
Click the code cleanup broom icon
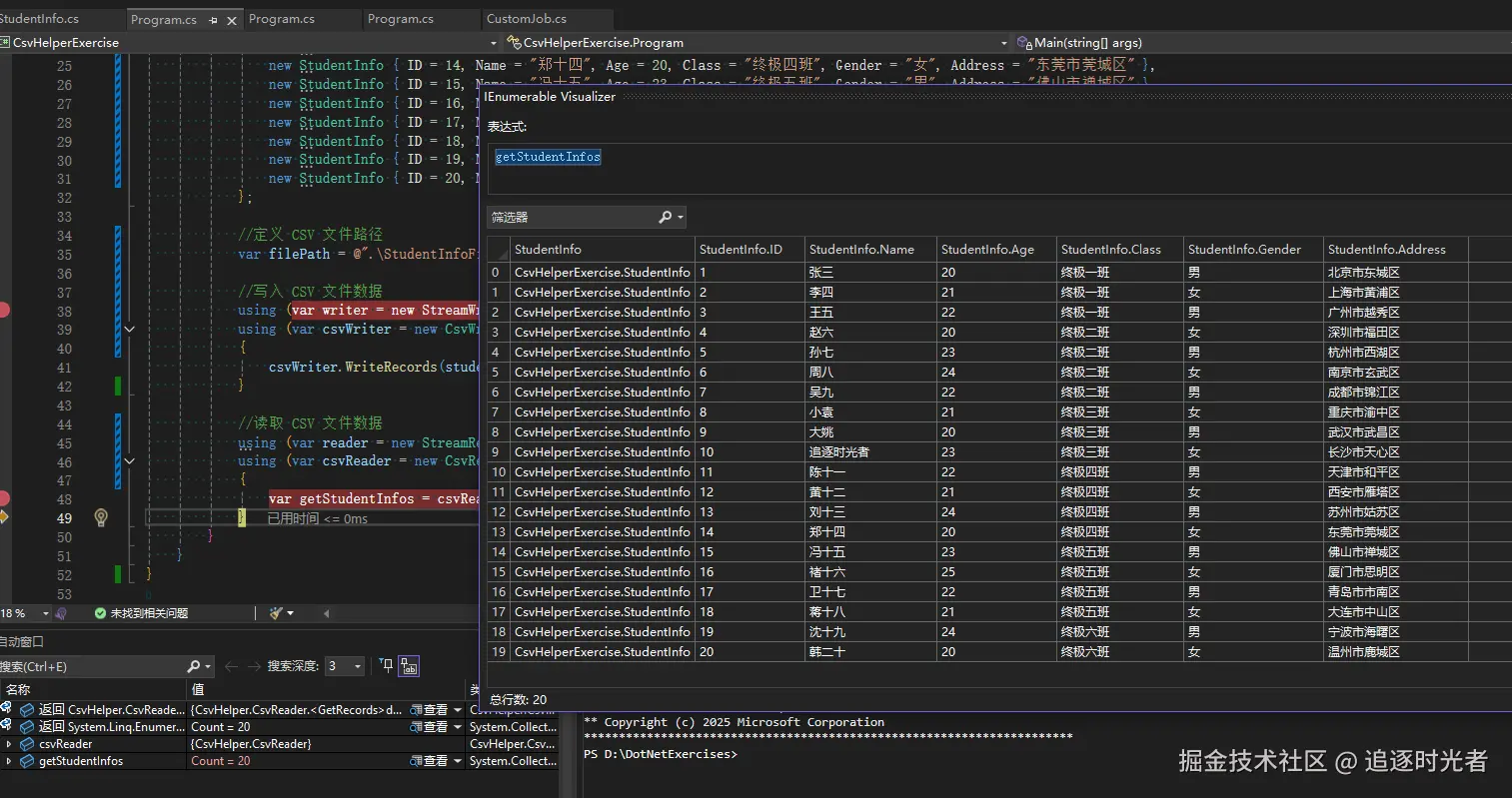pyautogui.click(x=277, y=613)
